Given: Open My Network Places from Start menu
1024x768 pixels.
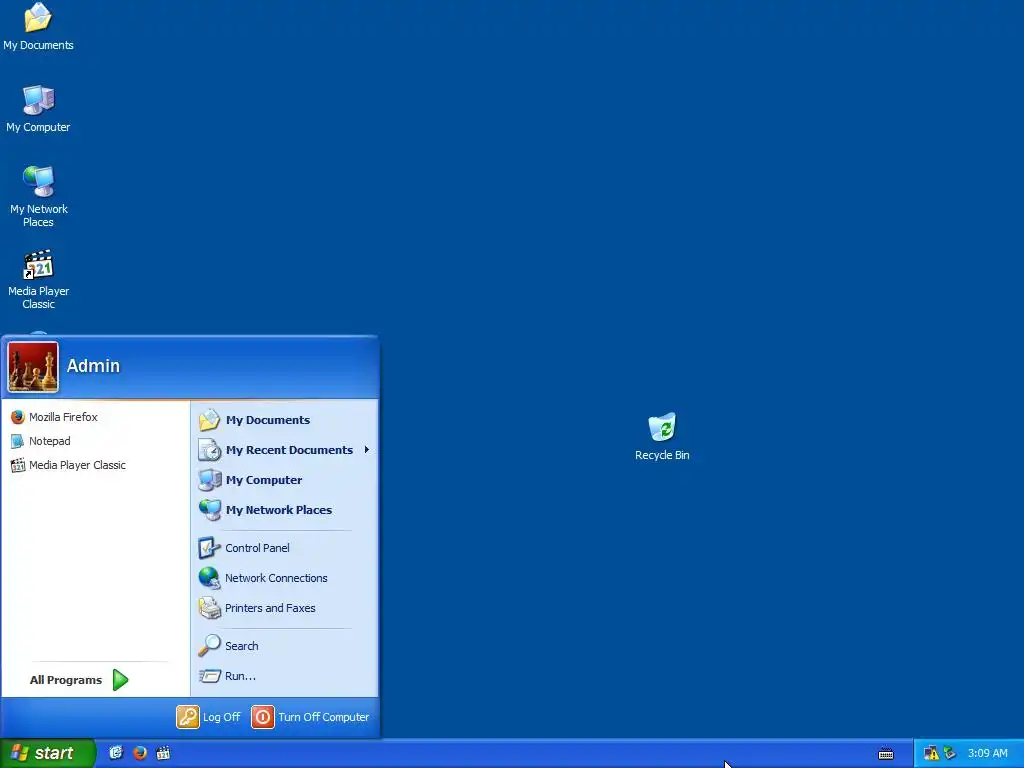Looking at the screenshot, I should coord(265,510).
